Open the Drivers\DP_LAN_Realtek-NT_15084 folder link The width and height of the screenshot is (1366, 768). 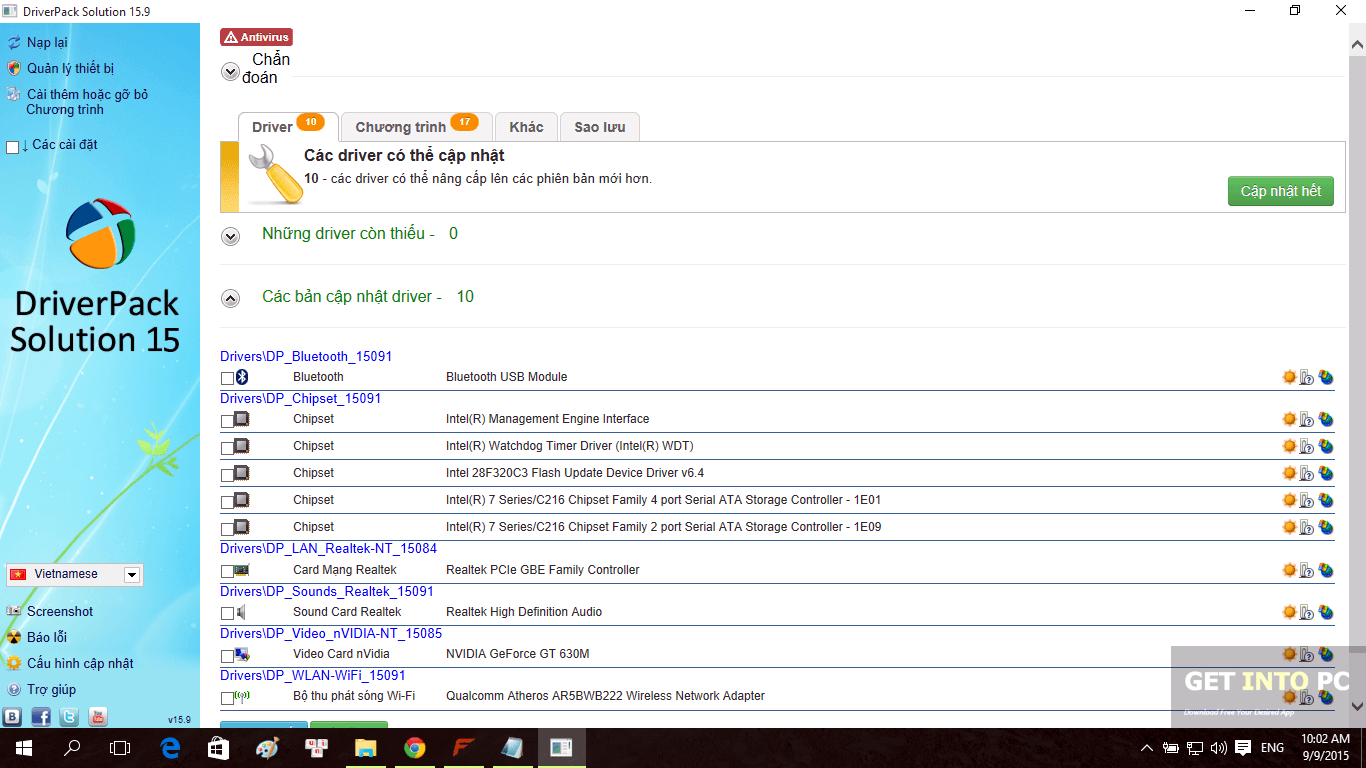tap(328, 548)
